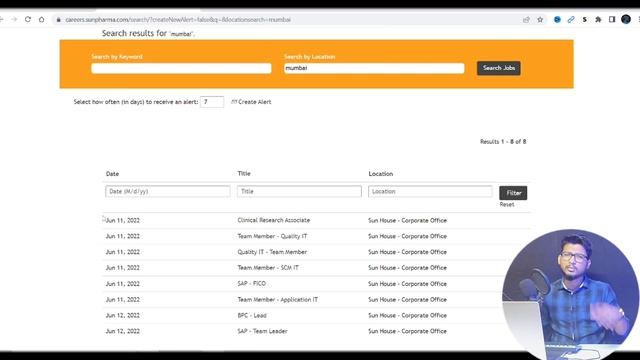Click the Title filter input

[299, 191]
